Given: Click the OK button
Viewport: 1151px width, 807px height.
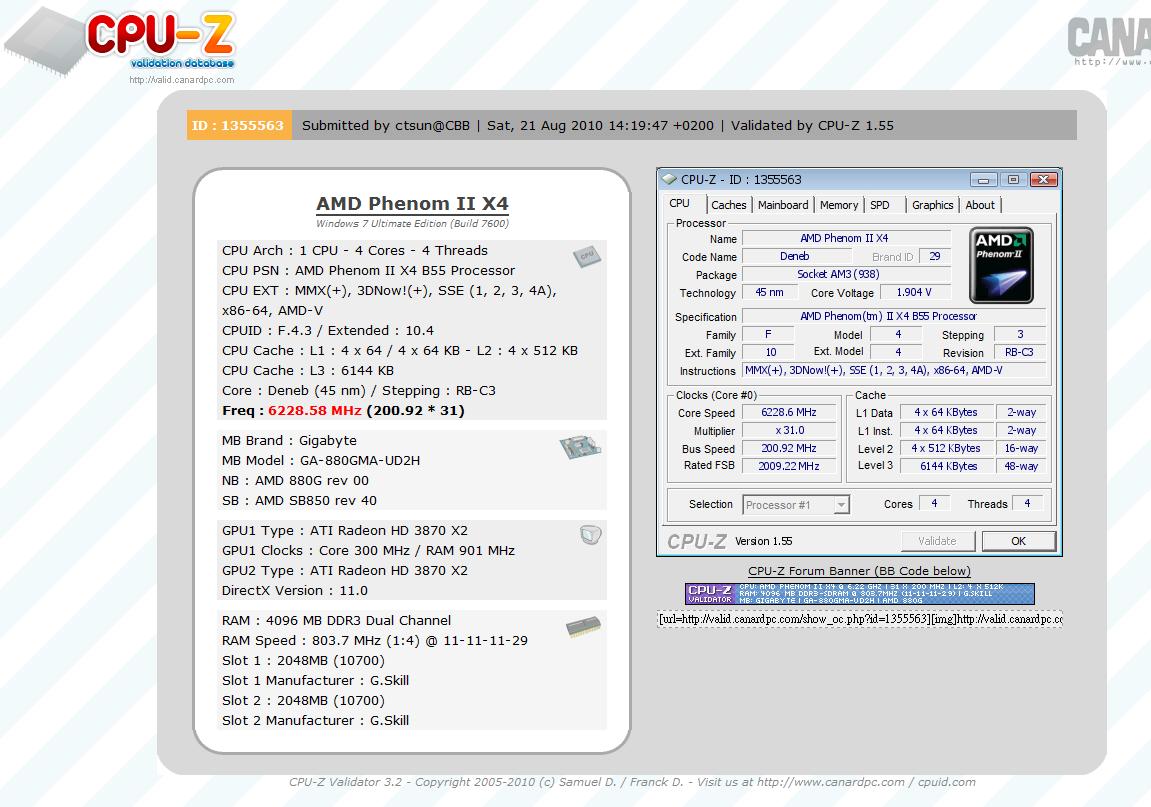Looking at the screenshot, I should pos(1018,541).
